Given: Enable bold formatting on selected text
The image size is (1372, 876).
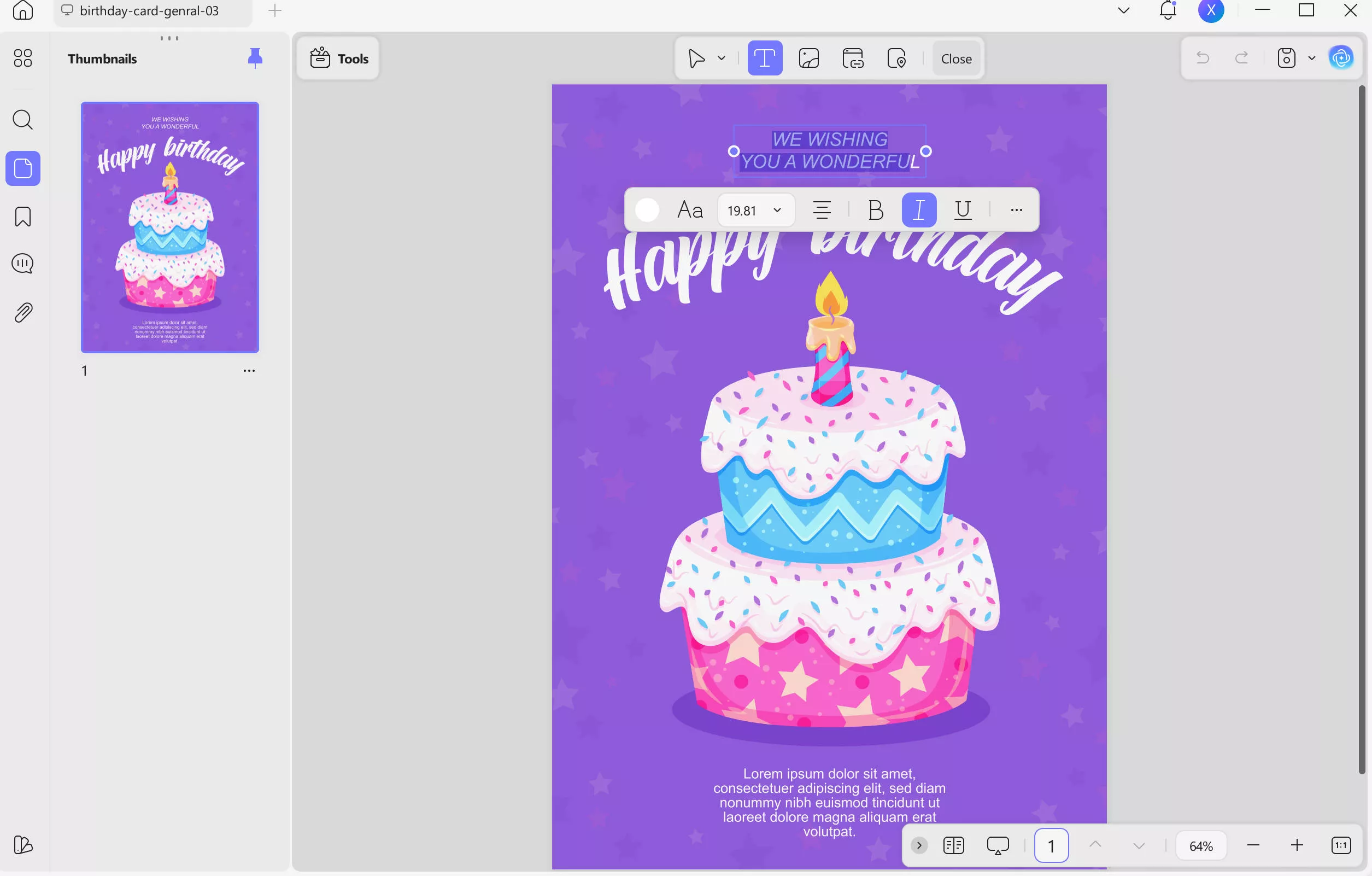Looking at the screenshot, I should coord(875,210).
